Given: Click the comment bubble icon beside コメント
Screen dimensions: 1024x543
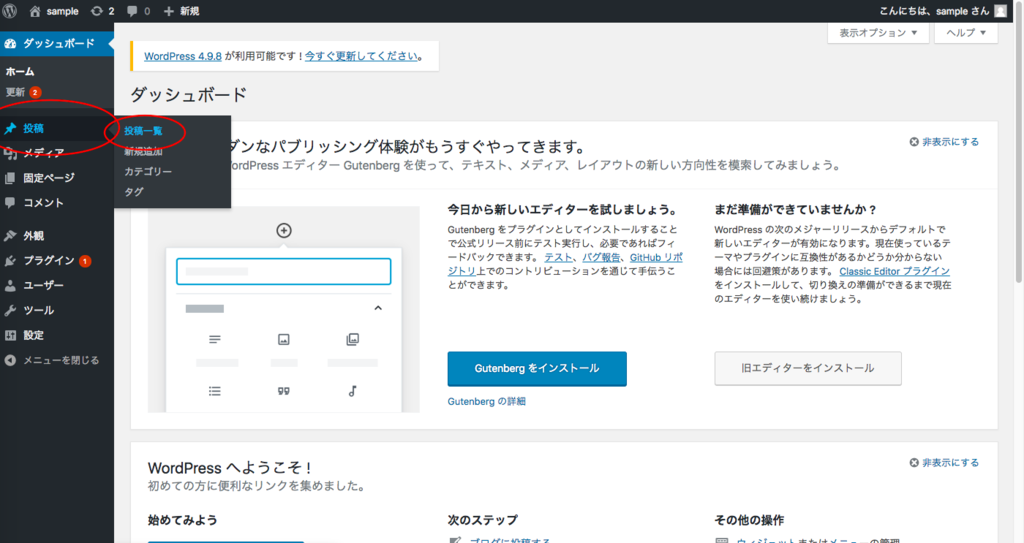Looking at the screenshot, I should tap(10, 203).
